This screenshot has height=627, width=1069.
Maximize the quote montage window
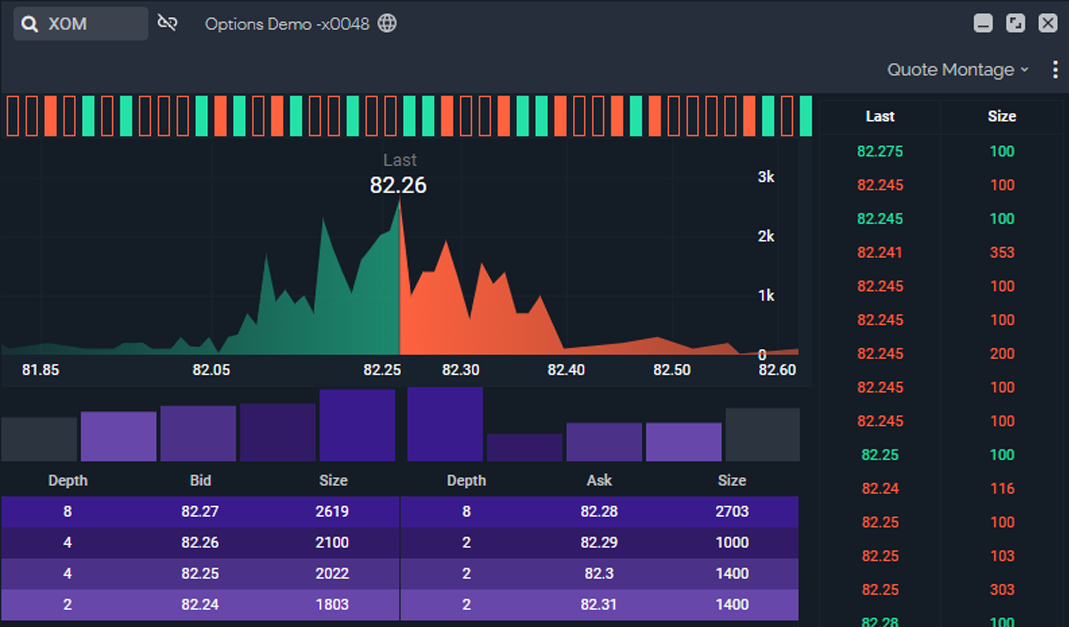tap(1015, 23)
